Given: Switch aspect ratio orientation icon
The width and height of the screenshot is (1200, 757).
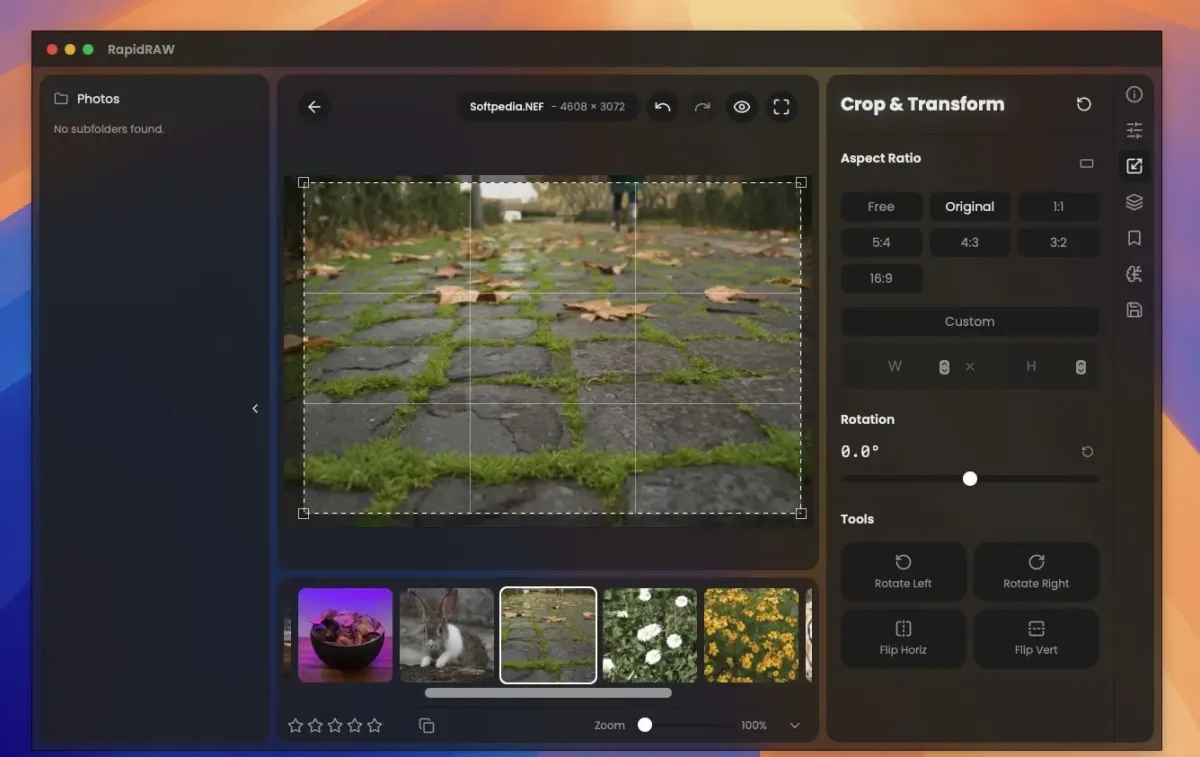Looking at the screenshot, I should pyautogui.click(x=1087, y=164).
